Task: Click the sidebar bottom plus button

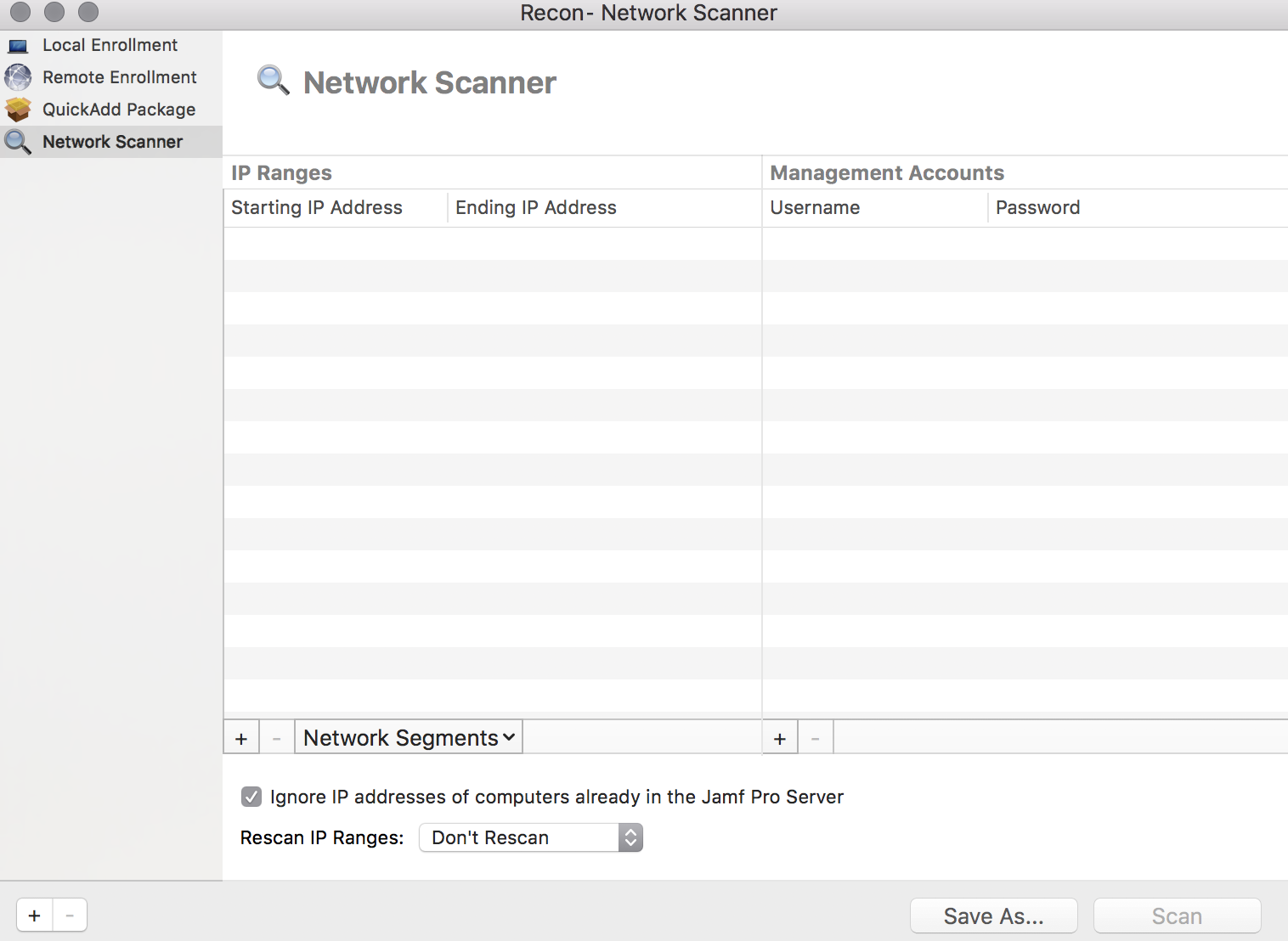Action: (35, 916)
